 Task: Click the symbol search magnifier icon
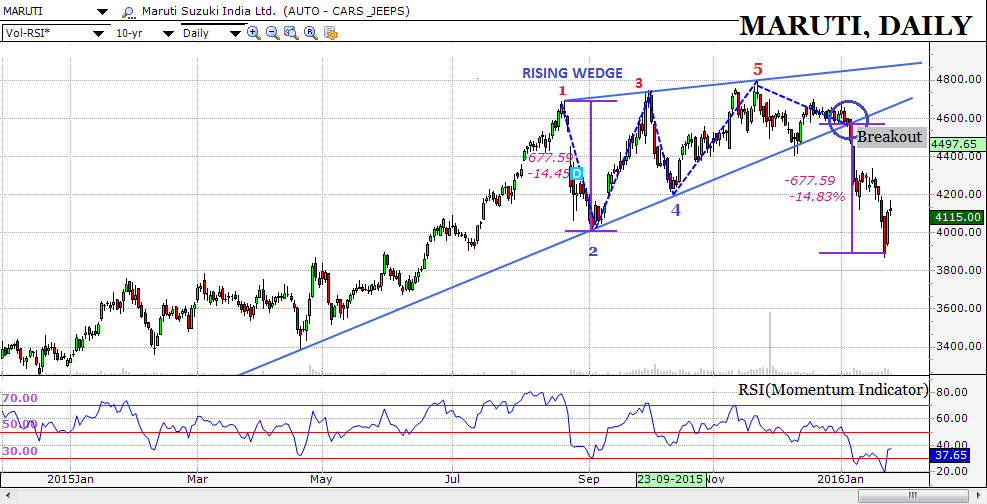pos(128,12)
